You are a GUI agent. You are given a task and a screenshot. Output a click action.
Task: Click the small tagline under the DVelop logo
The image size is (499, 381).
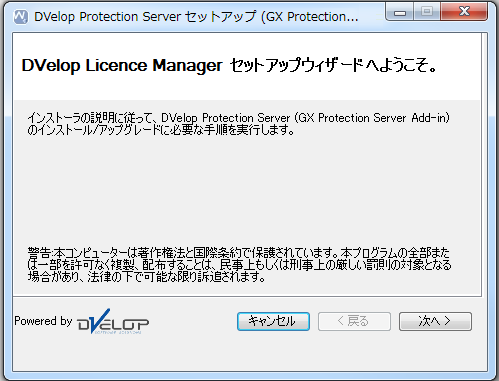point(118,332)
